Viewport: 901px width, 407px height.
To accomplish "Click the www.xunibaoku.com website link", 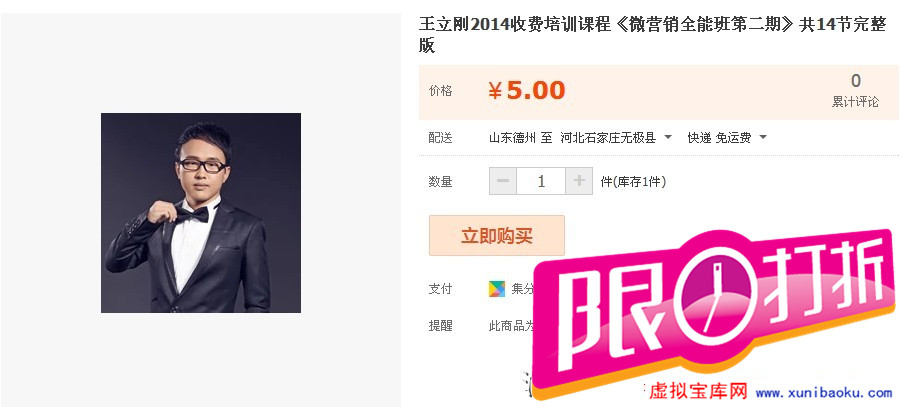I will 824,393.
